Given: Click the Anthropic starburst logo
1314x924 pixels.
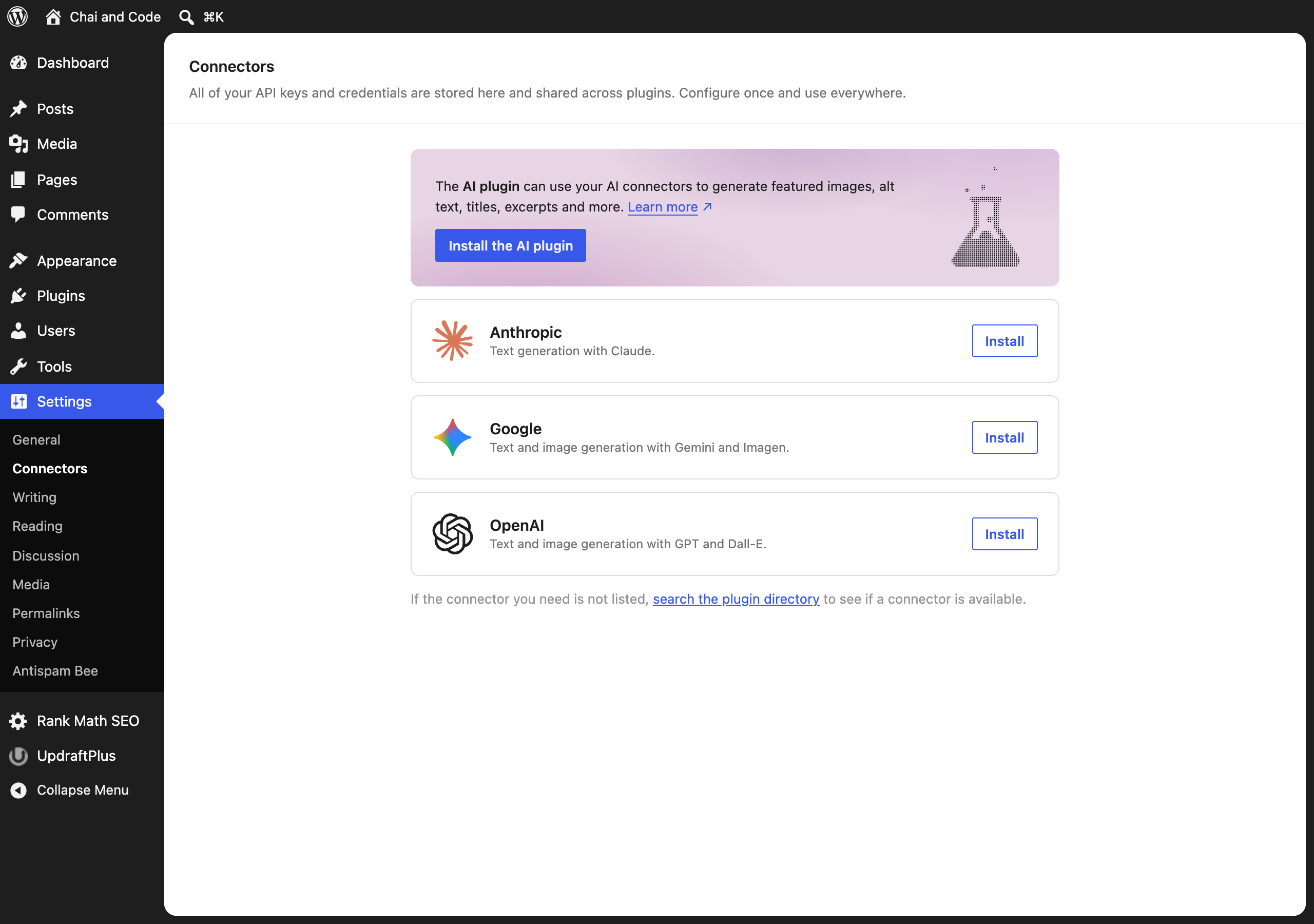Looking at the screenshot, I should point(452,341).
